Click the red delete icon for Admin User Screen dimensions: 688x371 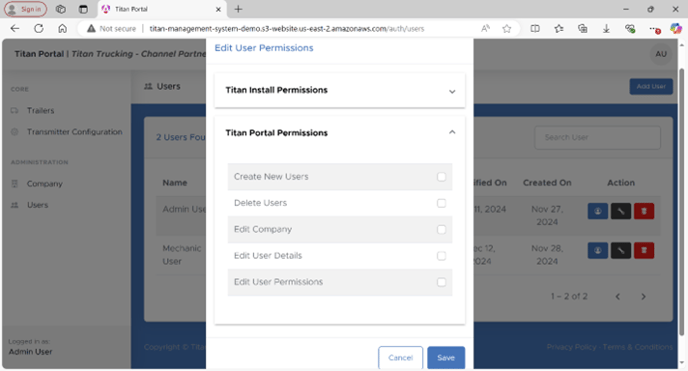[644, 211]
